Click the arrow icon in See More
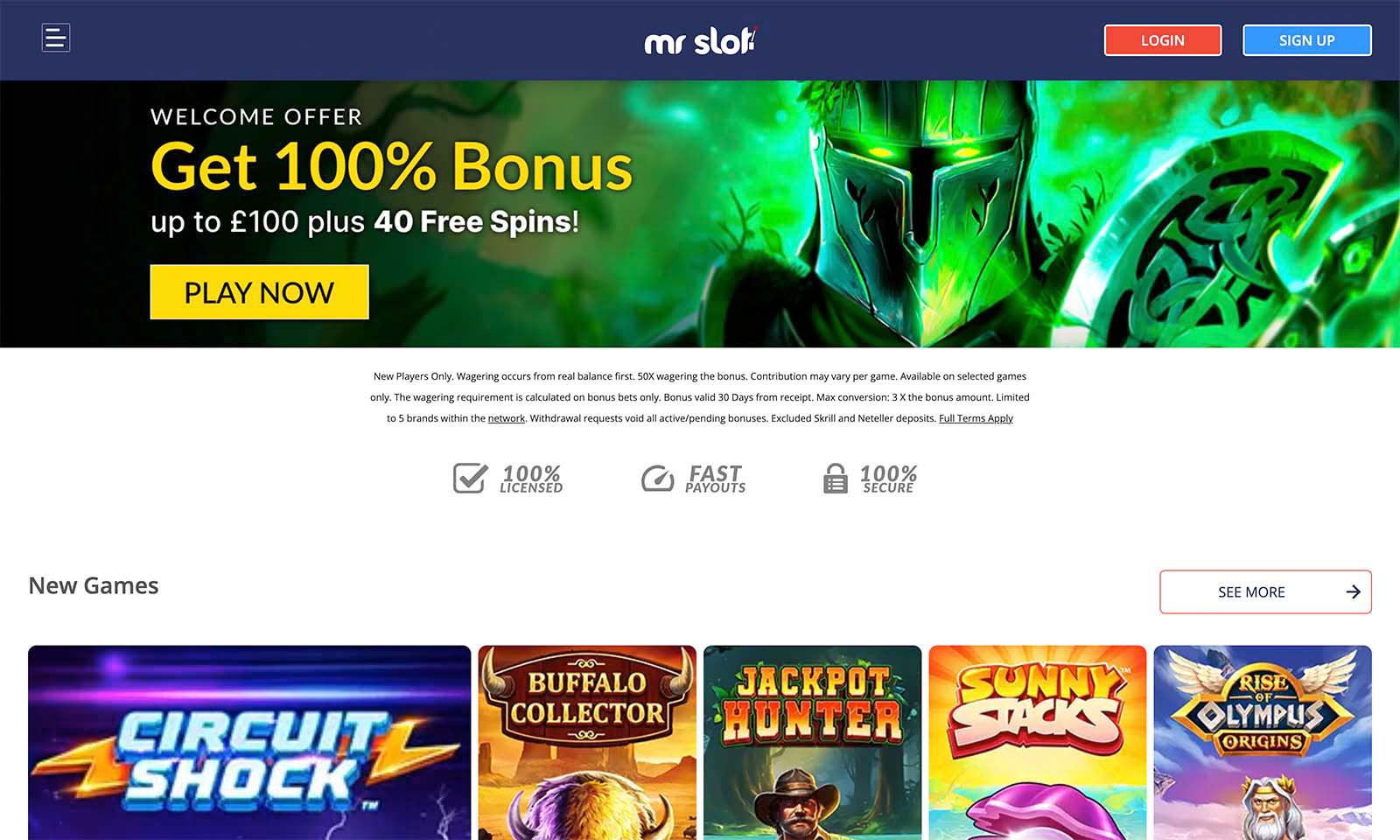The width and height of the screenshot is (1400, 840). [x=1353, y=592]
